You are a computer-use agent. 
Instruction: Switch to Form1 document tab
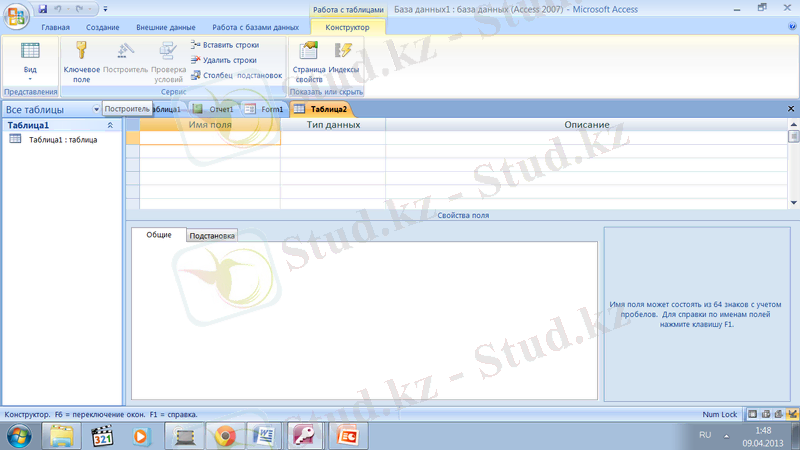tap(265, 109)
